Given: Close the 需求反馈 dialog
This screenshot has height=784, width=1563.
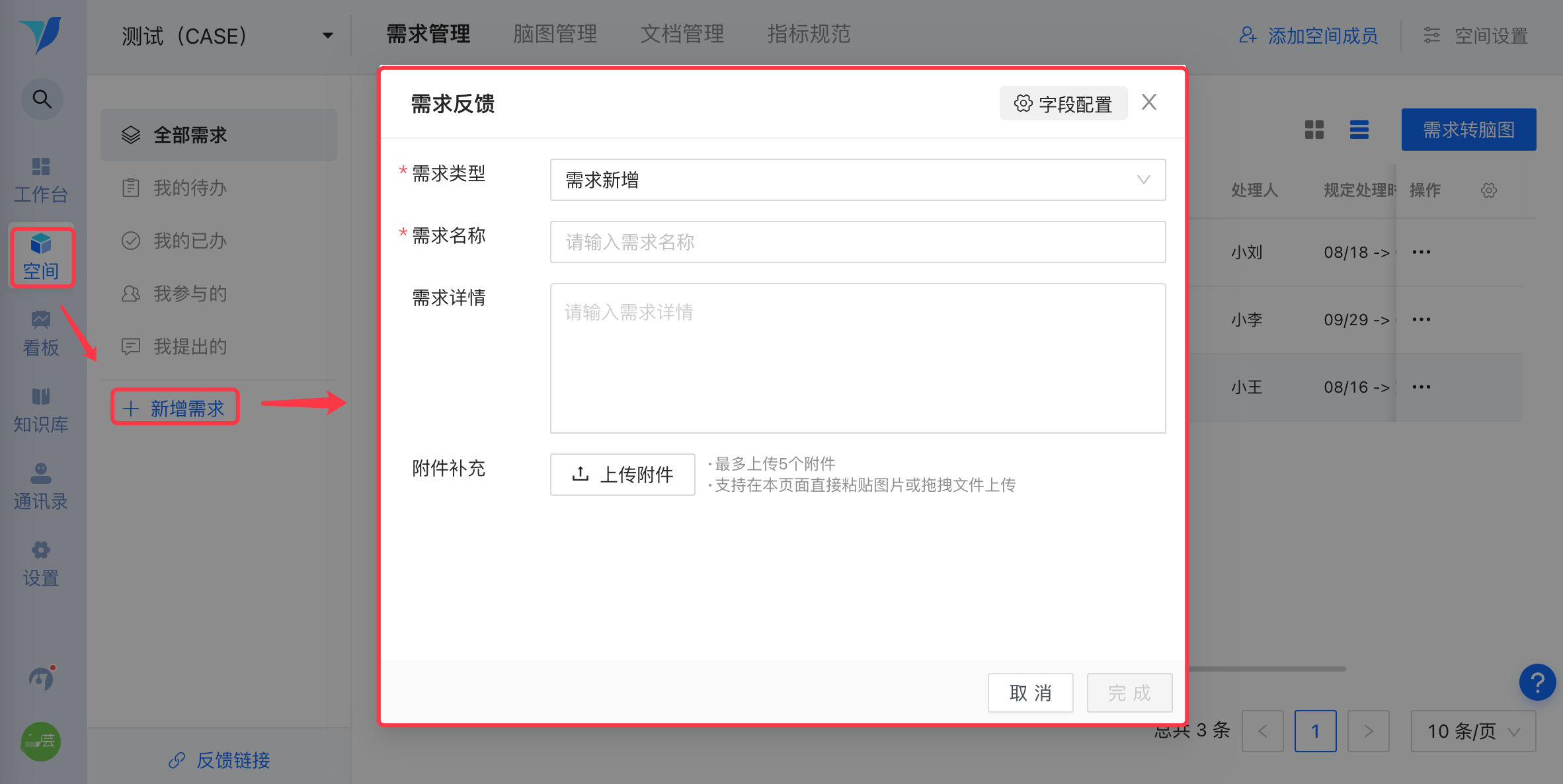Looking at the screenshot, I should point(1148,102).
